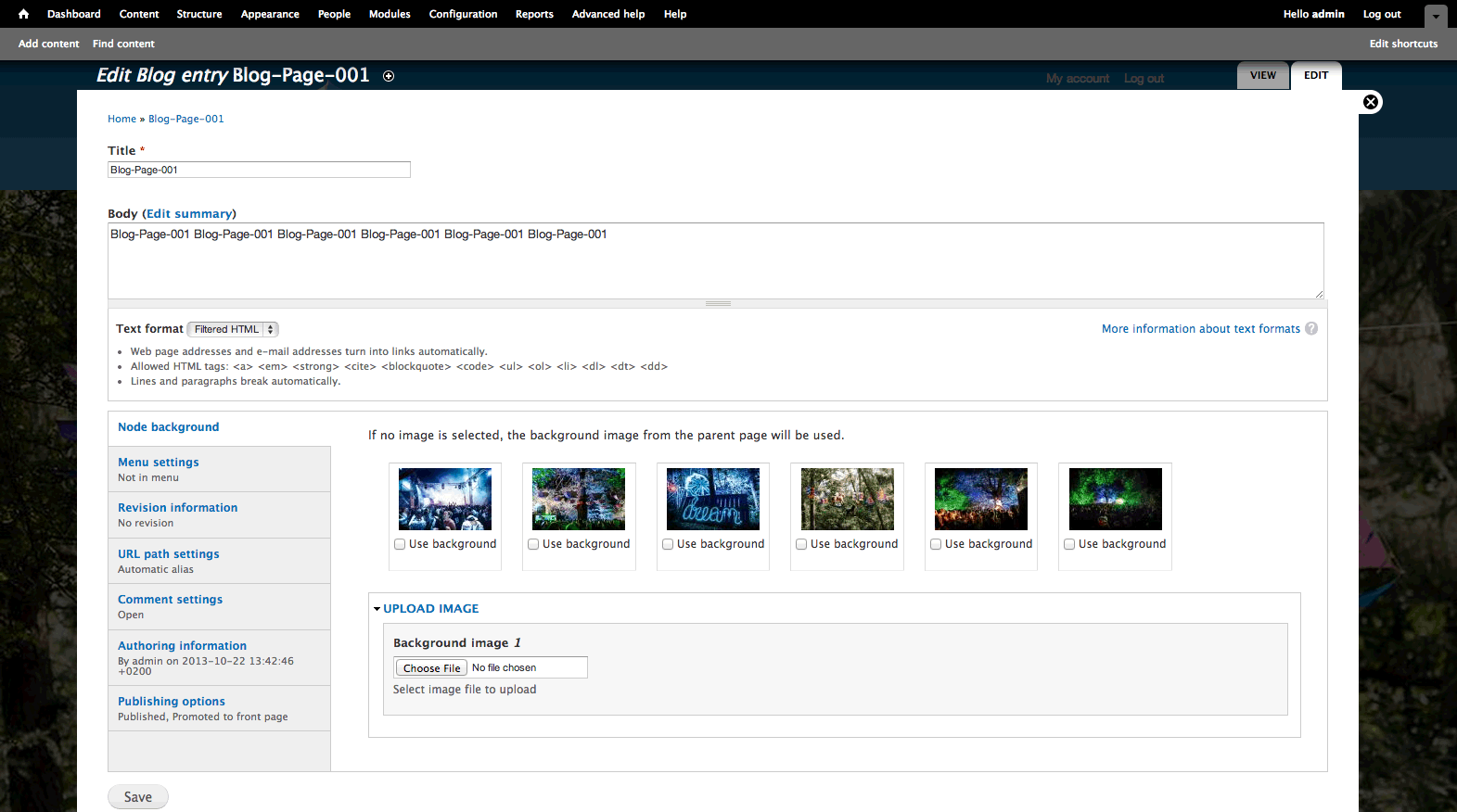Tick Use background for the last image

point(1069,544)
